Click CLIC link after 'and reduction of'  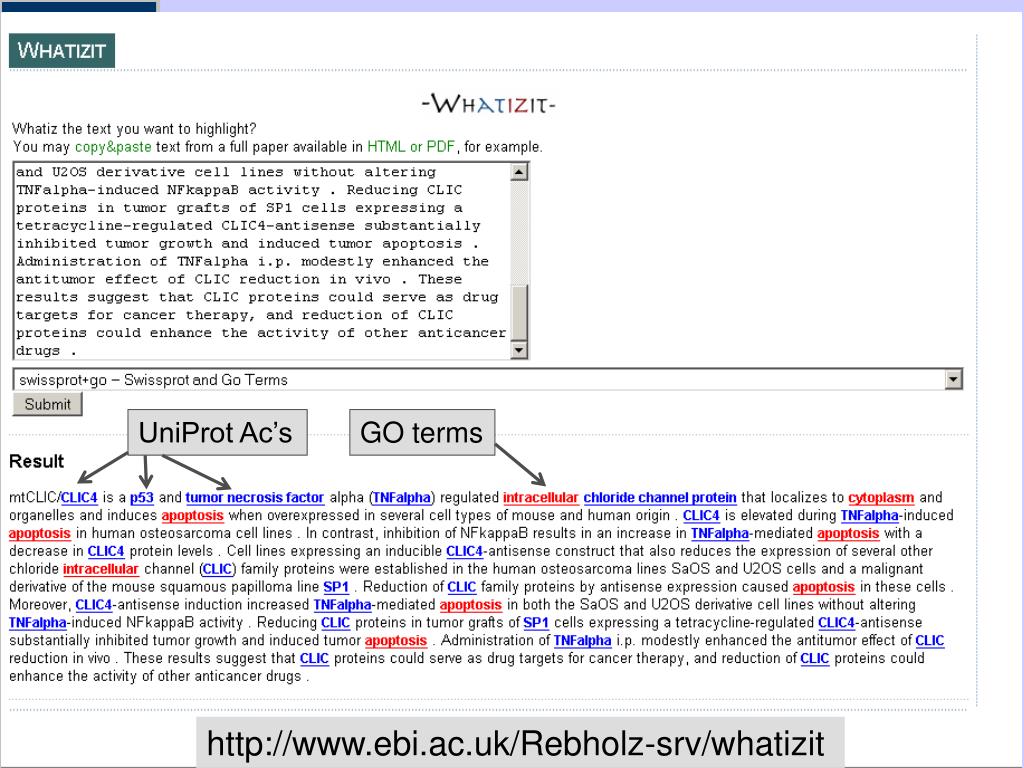tap(815, 658)
